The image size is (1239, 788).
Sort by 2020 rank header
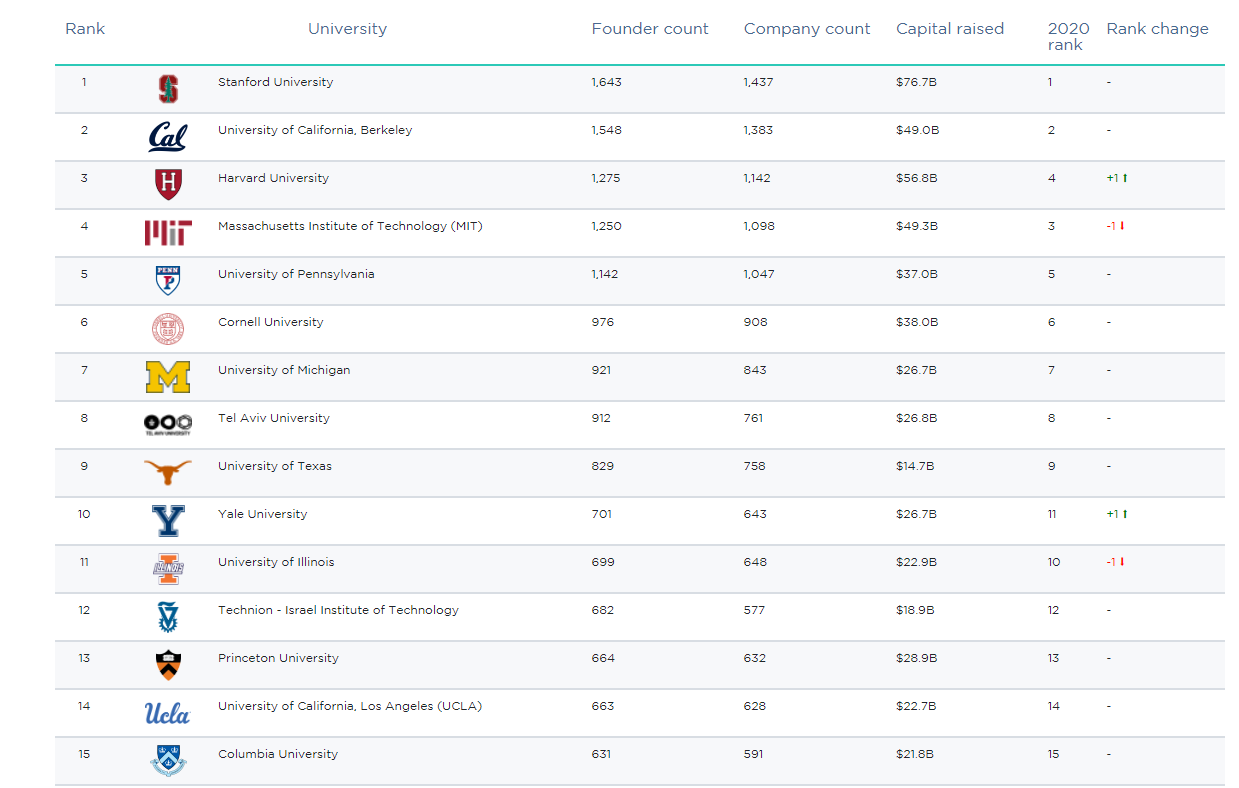click(x=1068, y=36)
